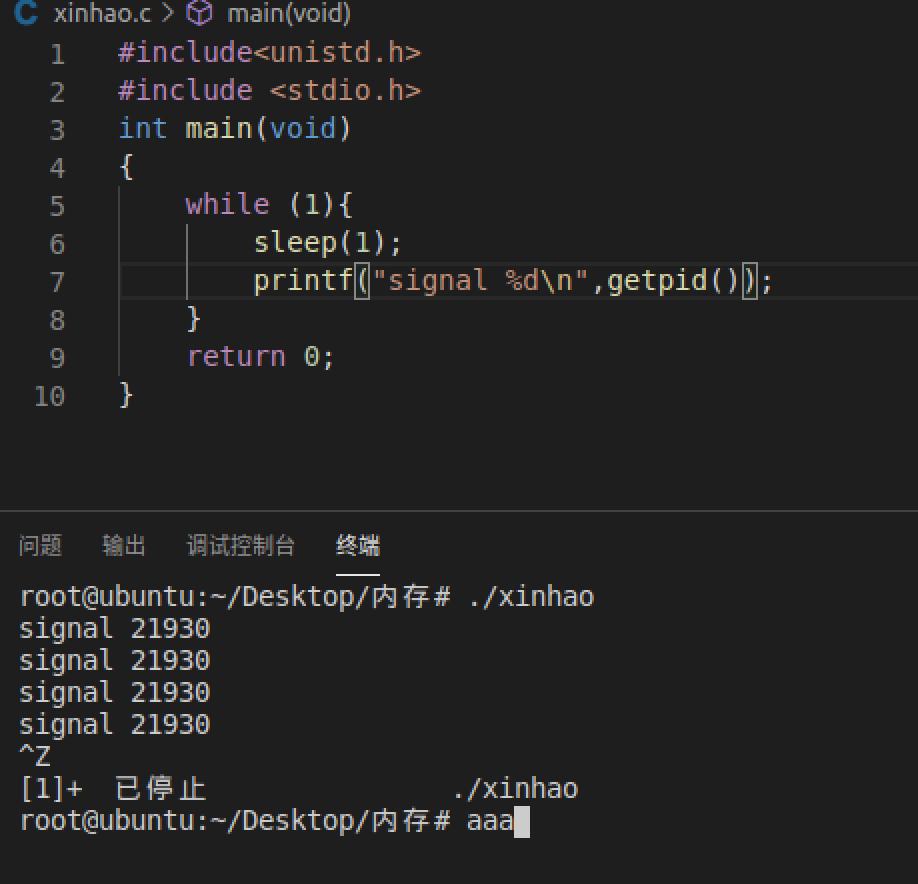Click the last root@ubuntu terminal prompt
Viewport: 918px width, 884px height.
[x=235, y=821]
